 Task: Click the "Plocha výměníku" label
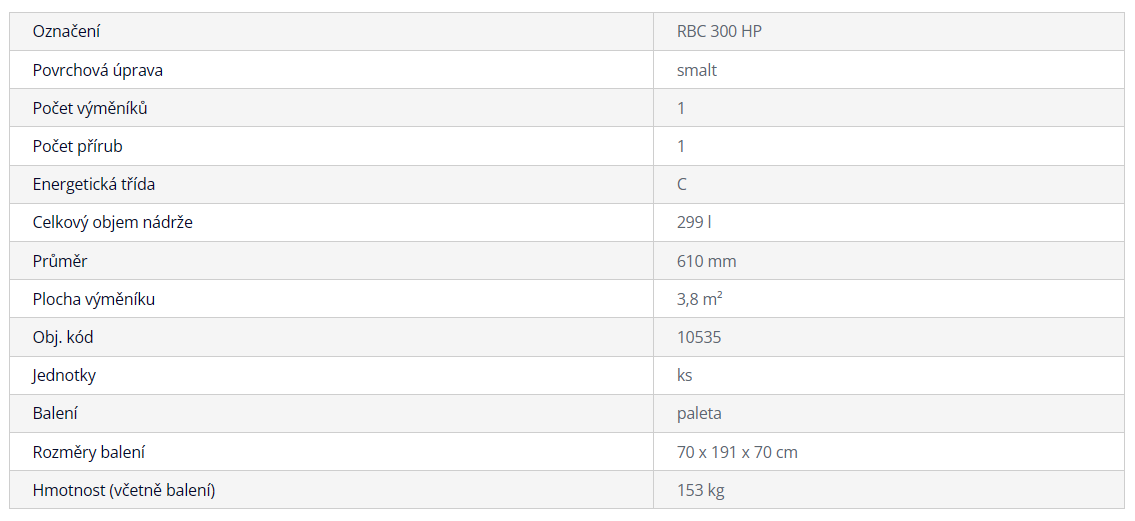(x=94, y=299)
